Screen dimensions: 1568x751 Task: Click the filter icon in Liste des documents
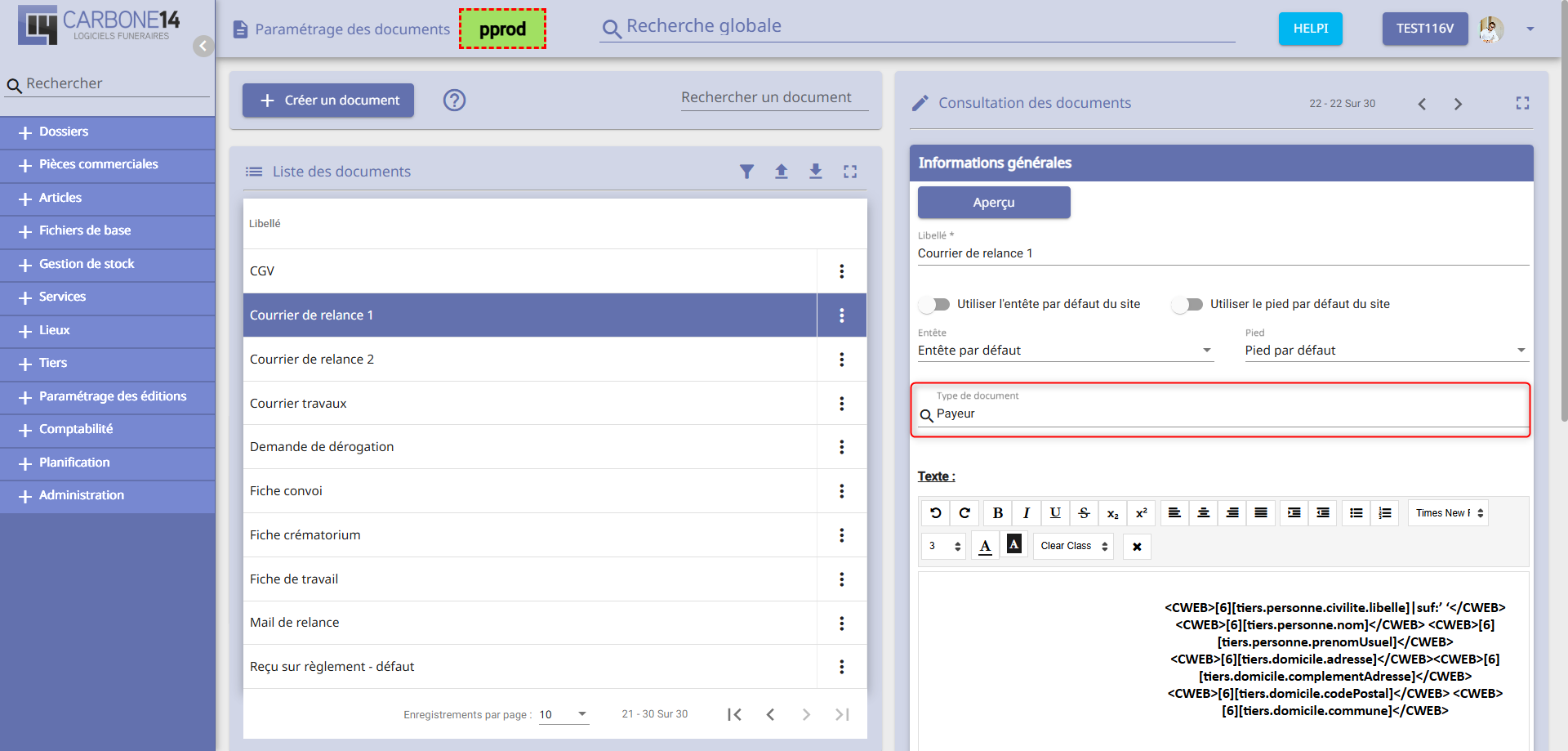coord(746,172)
